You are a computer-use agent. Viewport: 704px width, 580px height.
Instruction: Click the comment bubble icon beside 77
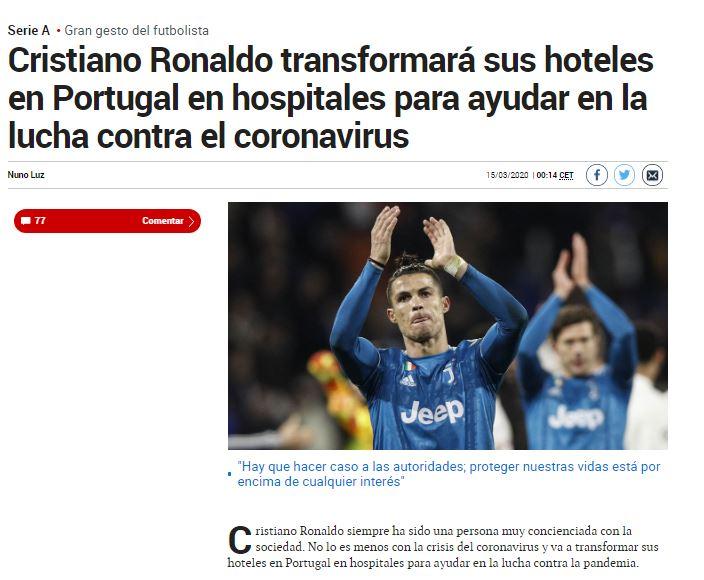tap(26, 221)
